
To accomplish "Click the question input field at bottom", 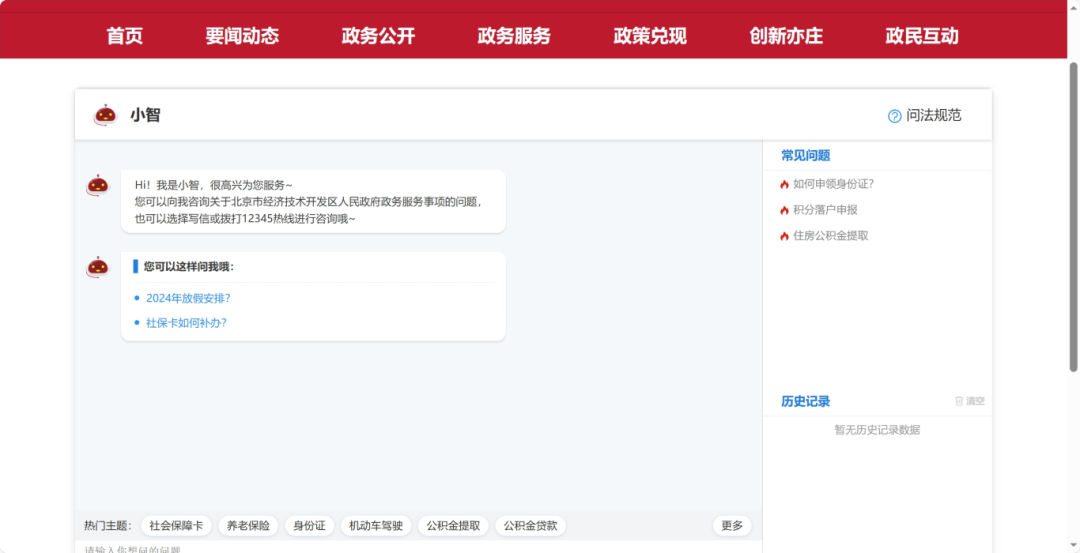I will coord(418,547).
